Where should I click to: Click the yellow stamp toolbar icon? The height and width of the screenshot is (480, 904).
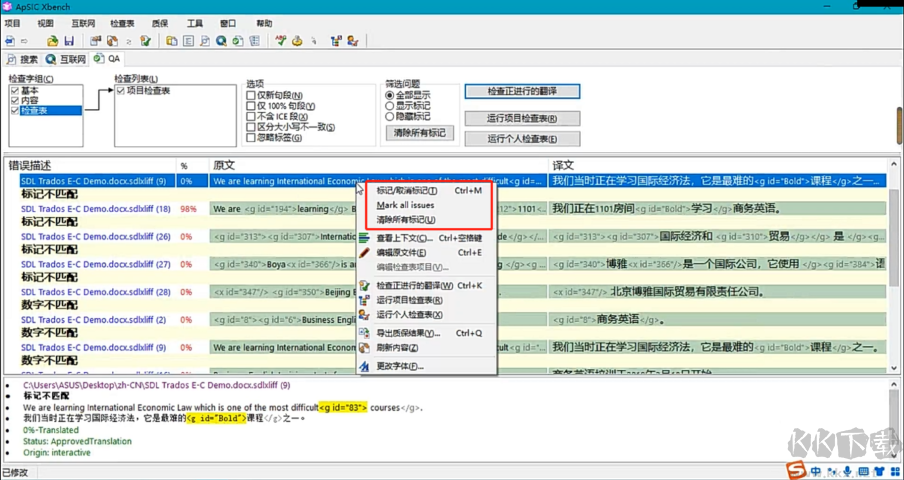pyautogui.click(x=297, y=41)
